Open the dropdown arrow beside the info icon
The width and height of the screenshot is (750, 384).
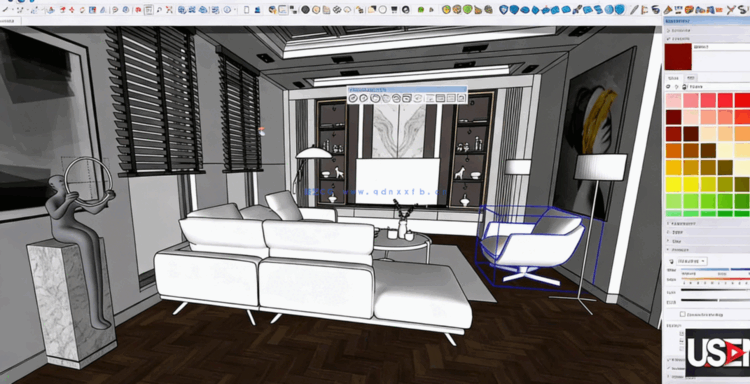click(x=235, y=10)
